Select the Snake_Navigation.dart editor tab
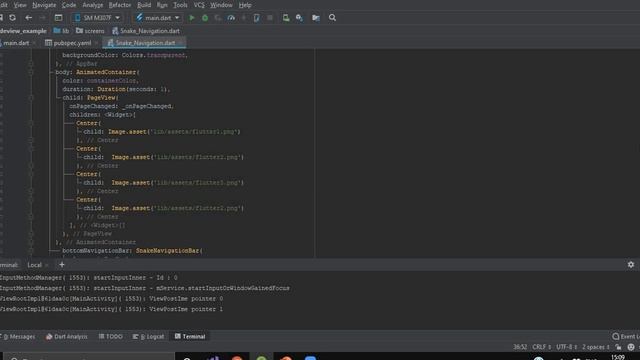This screenshot has height=360, width=640. (x=144, y=43)
